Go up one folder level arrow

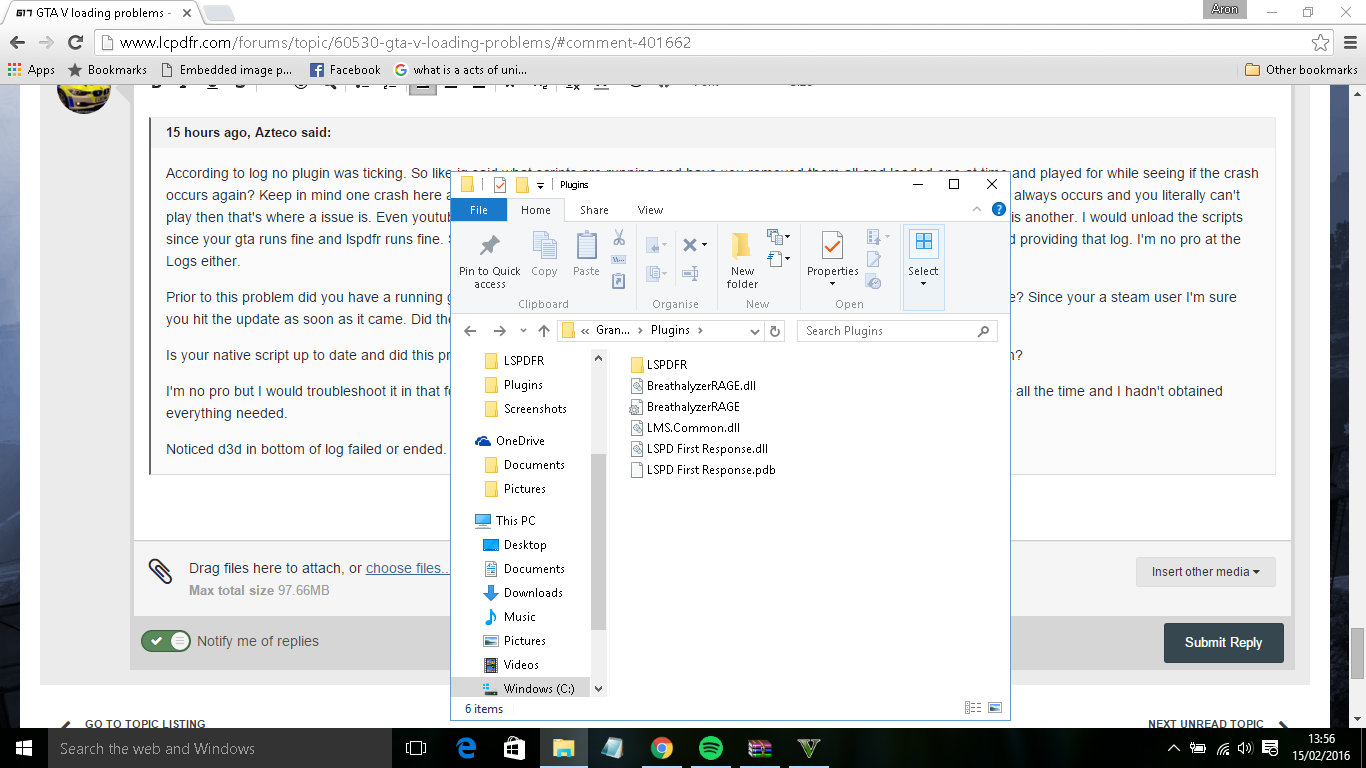tap(544, 331)
